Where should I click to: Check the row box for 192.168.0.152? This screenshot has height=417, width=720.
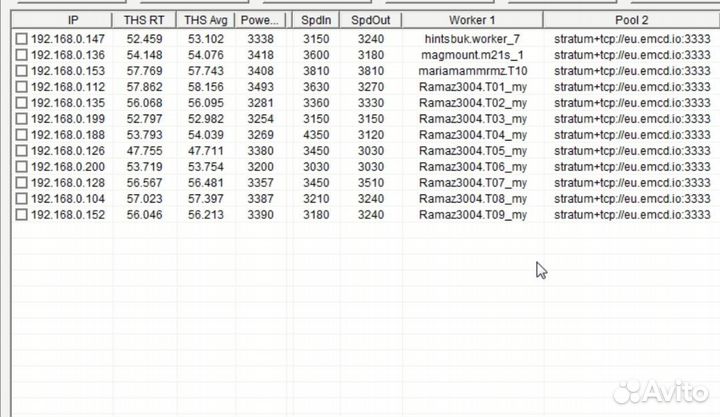pyautogui.click(x=22, y=215)
